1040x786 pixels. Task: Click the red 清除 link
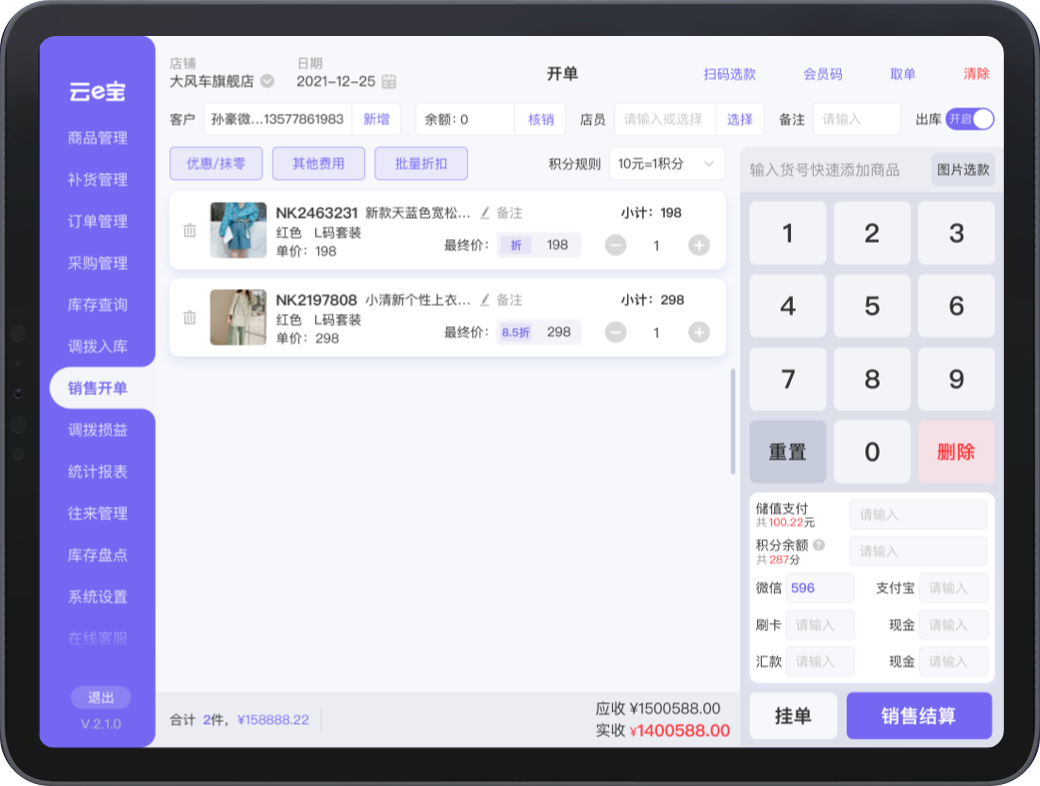click(x=976, y=74)
